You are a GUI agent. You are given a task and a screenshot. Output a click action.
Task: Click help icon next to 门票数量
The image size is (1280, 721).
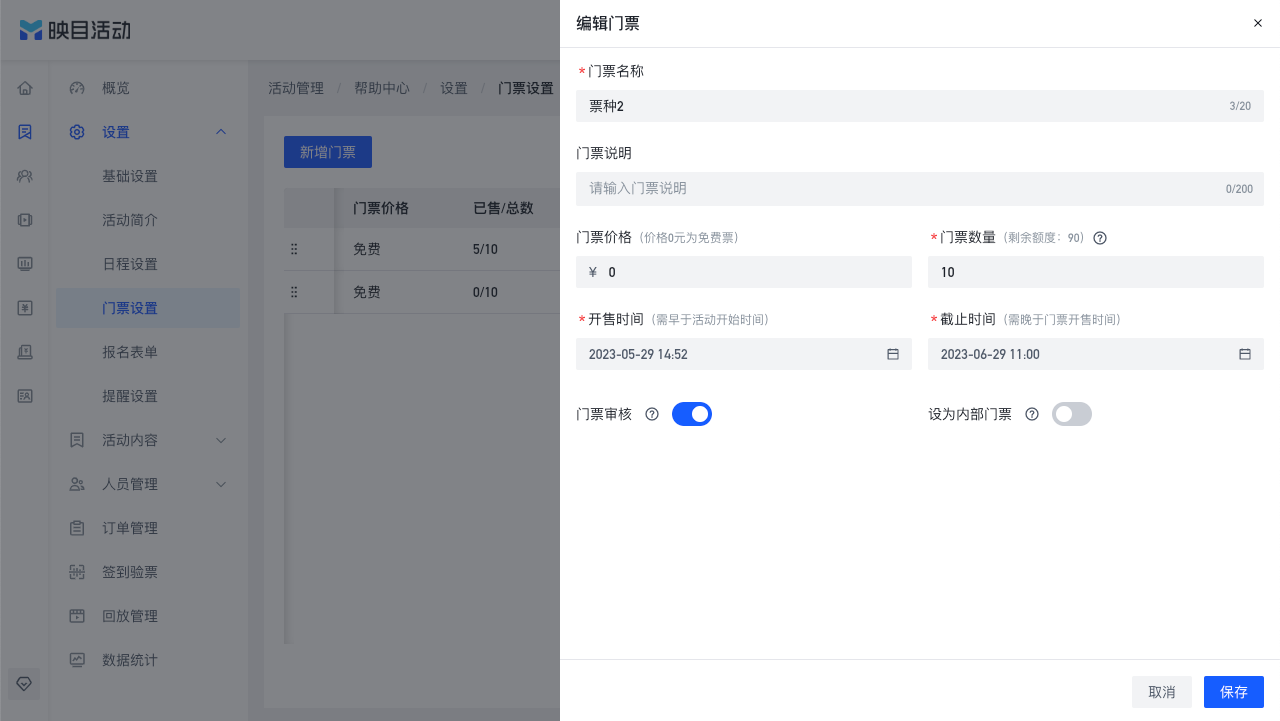click(x=1100, y=238)
